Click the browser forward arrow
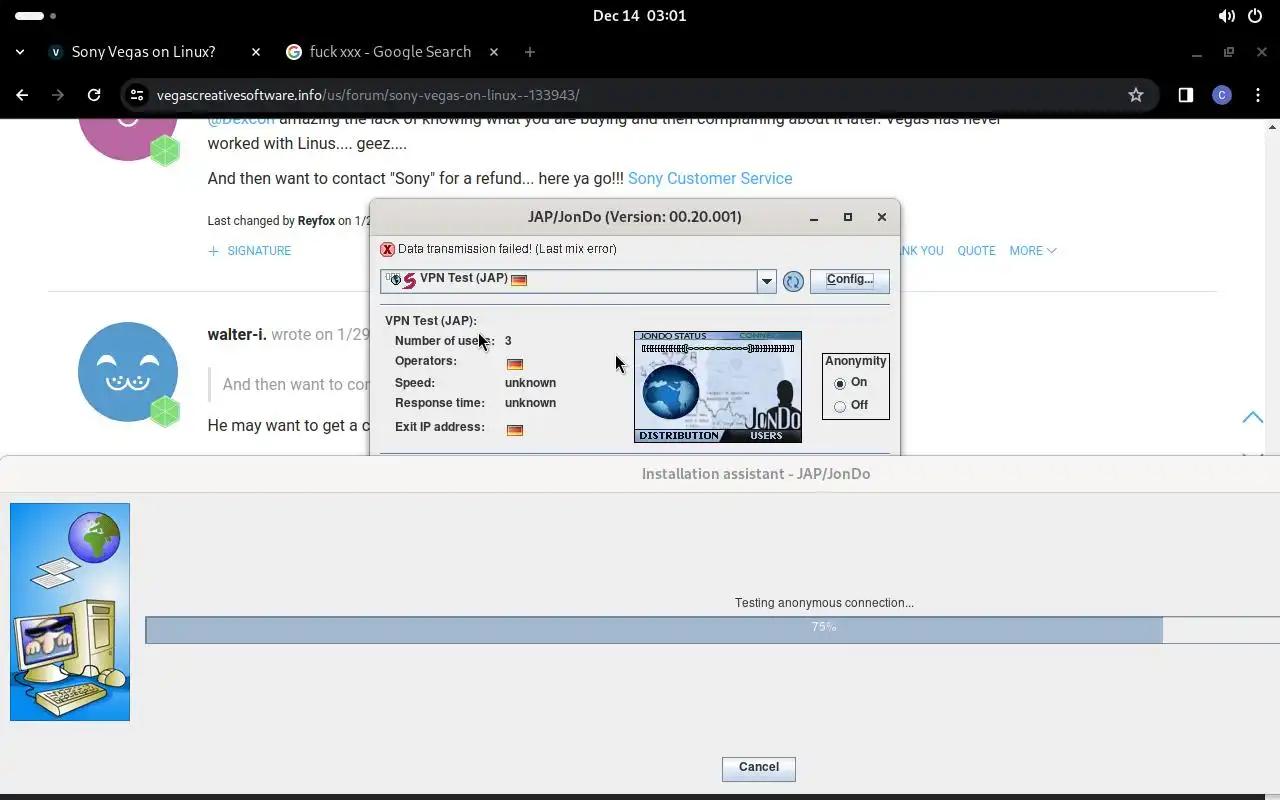Screen dimensions: 1280x800 click(x=58, y=95)
